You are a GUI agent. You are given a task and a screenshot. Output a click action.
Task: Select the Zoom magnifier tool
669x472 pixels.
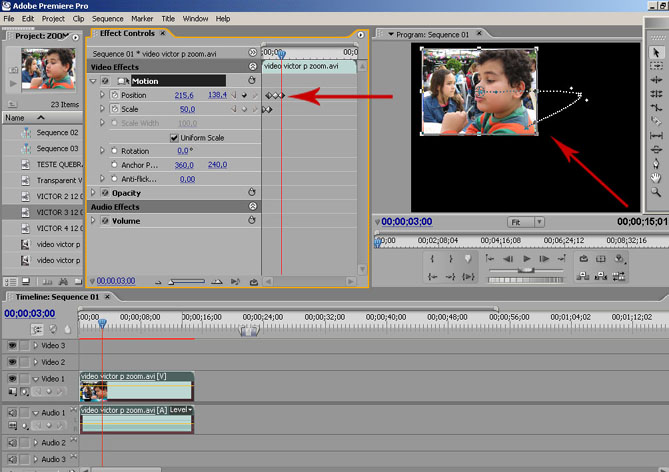tap(656, 191)
